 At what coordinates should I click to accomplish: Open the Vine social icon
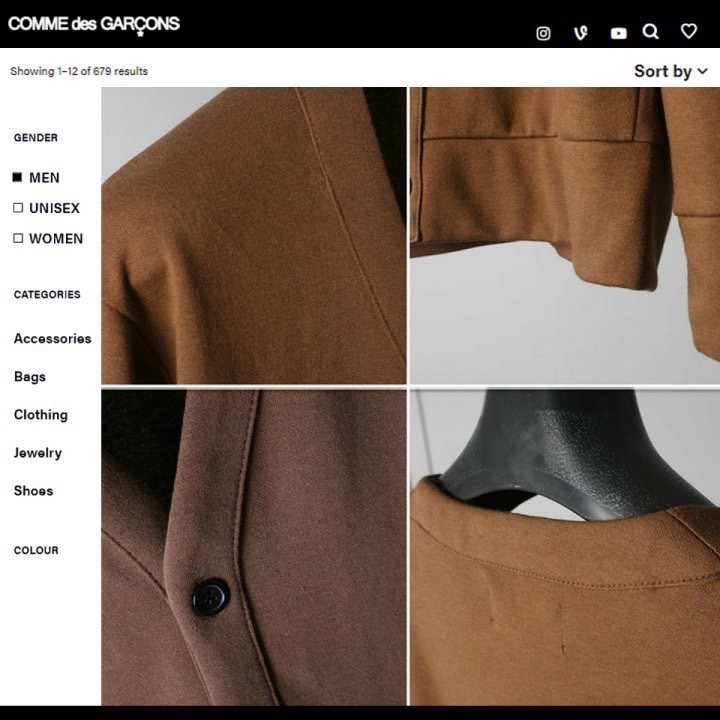tap(581, 33)
